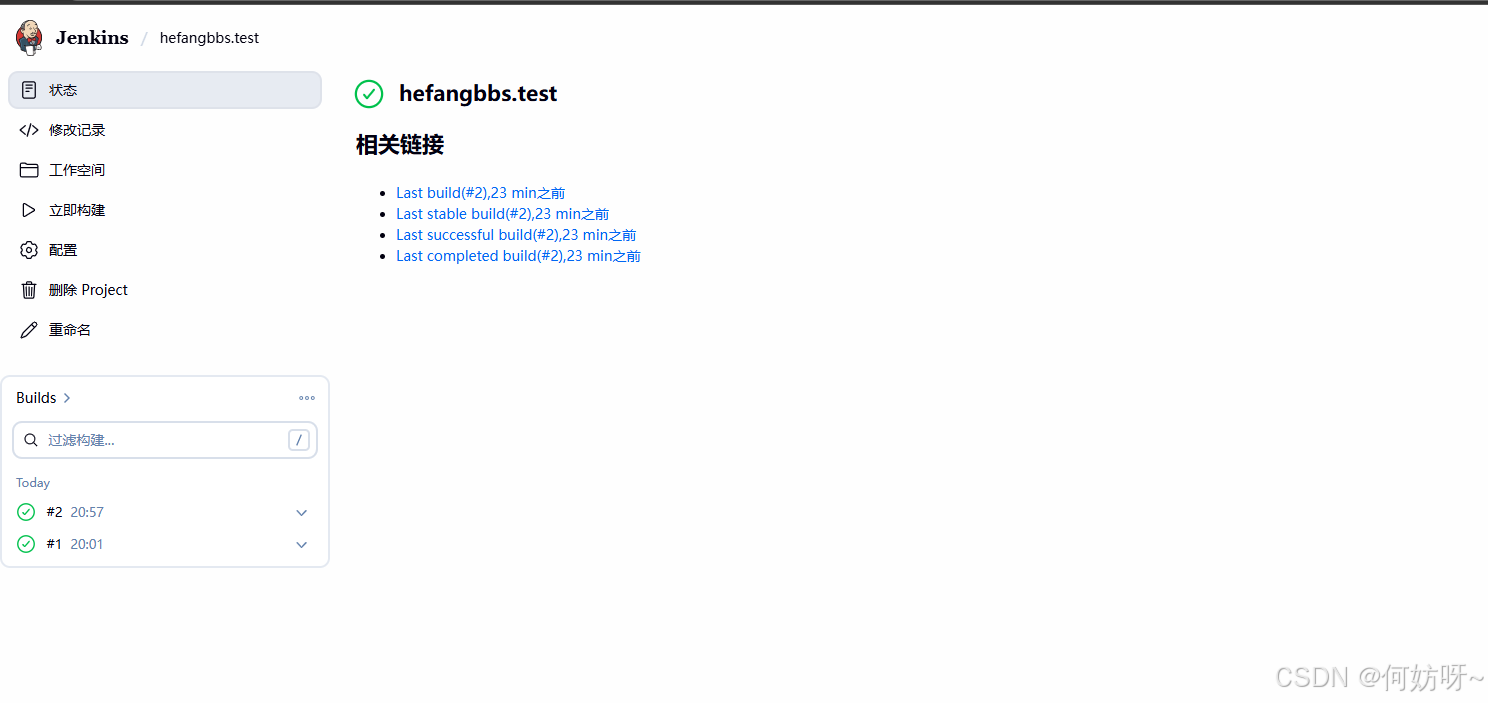Open the Last stable build(#2) link
The image size is (1488, 703).
point(502,214)
